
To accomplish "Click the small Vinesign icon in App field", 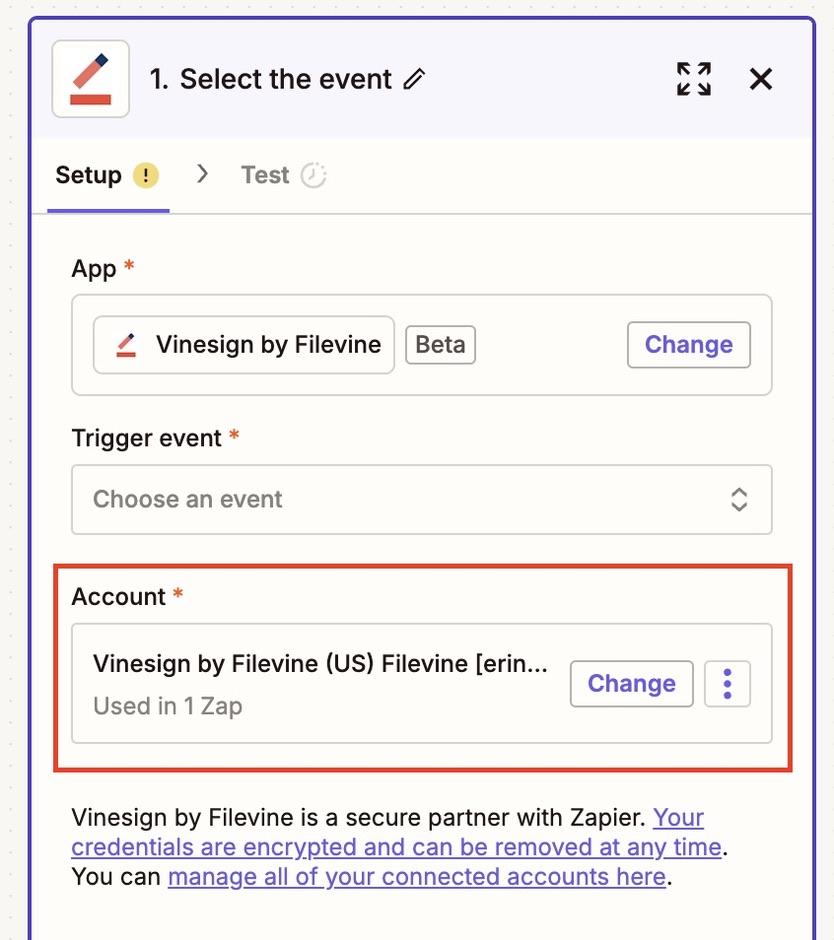I will tap(127, 345).
